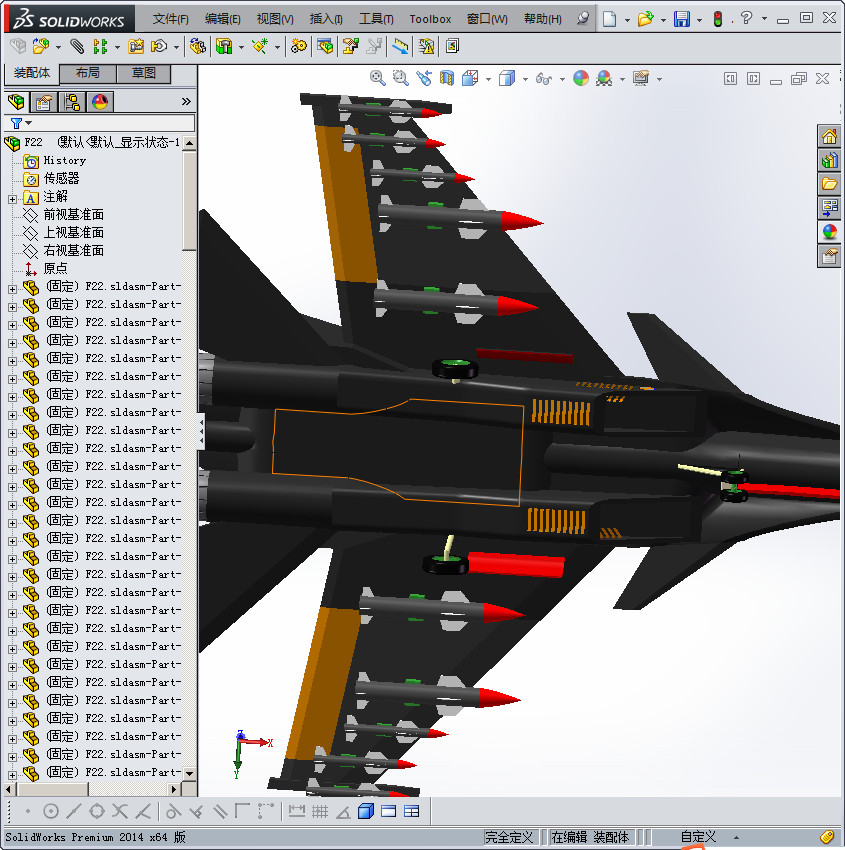Toggle single view window icon in bottom toolbar
Viewport: 845px width, 850px height.
click(x=389, y=812)
